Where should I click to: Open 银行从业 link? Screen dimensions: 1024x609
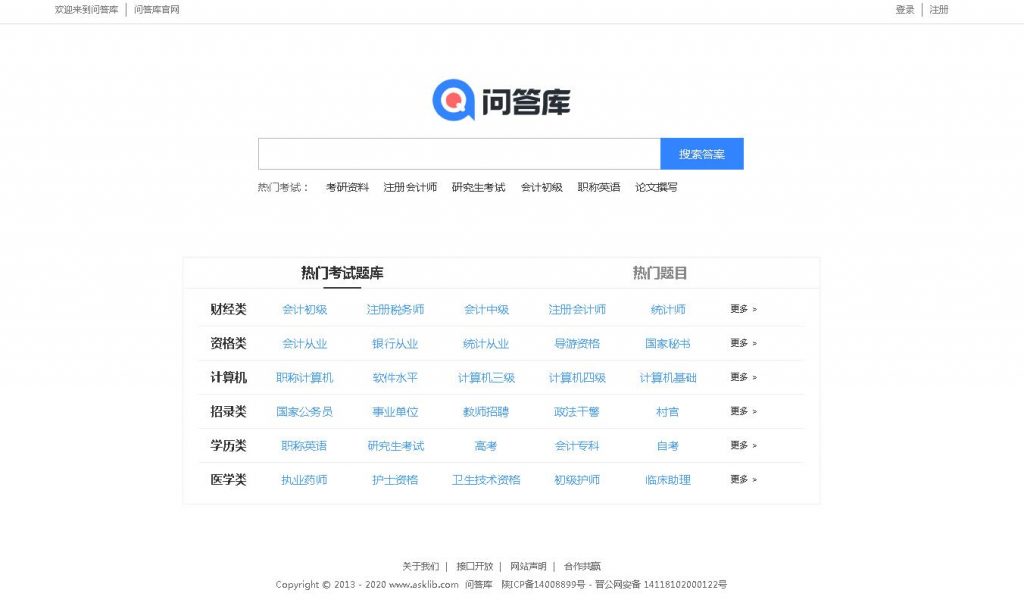point(395,343)
